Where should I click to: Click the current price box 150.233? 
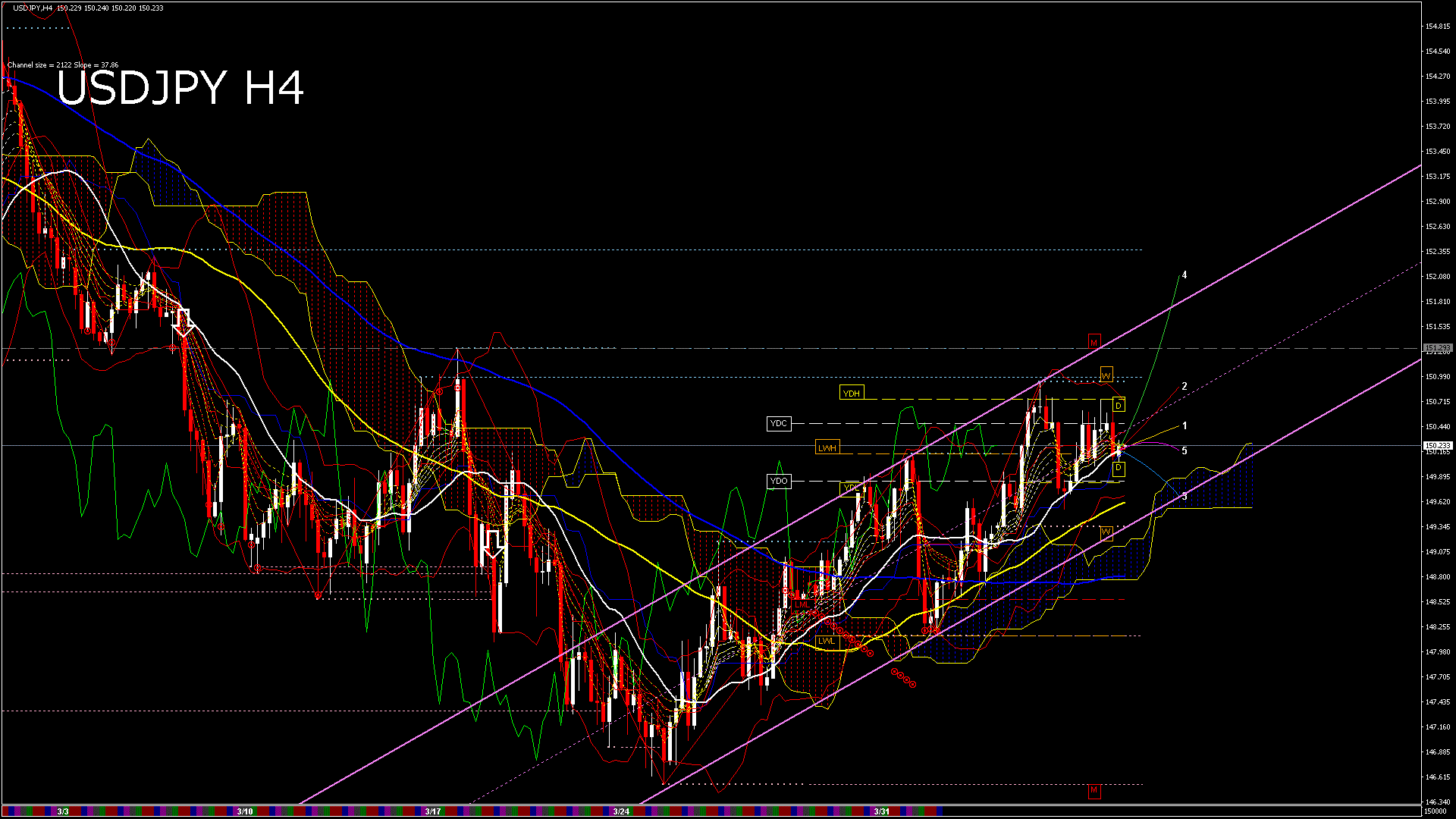(1438, 445)
